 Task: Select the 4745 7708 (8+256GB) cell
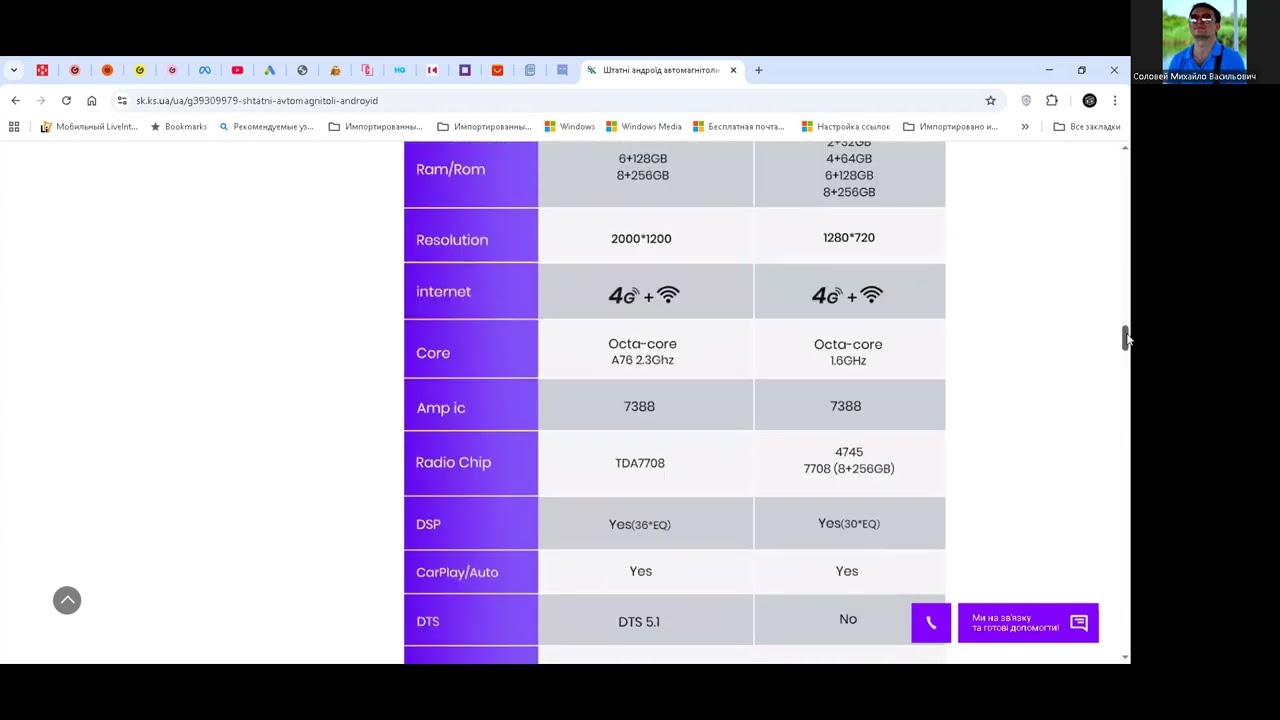click(849, 463)
